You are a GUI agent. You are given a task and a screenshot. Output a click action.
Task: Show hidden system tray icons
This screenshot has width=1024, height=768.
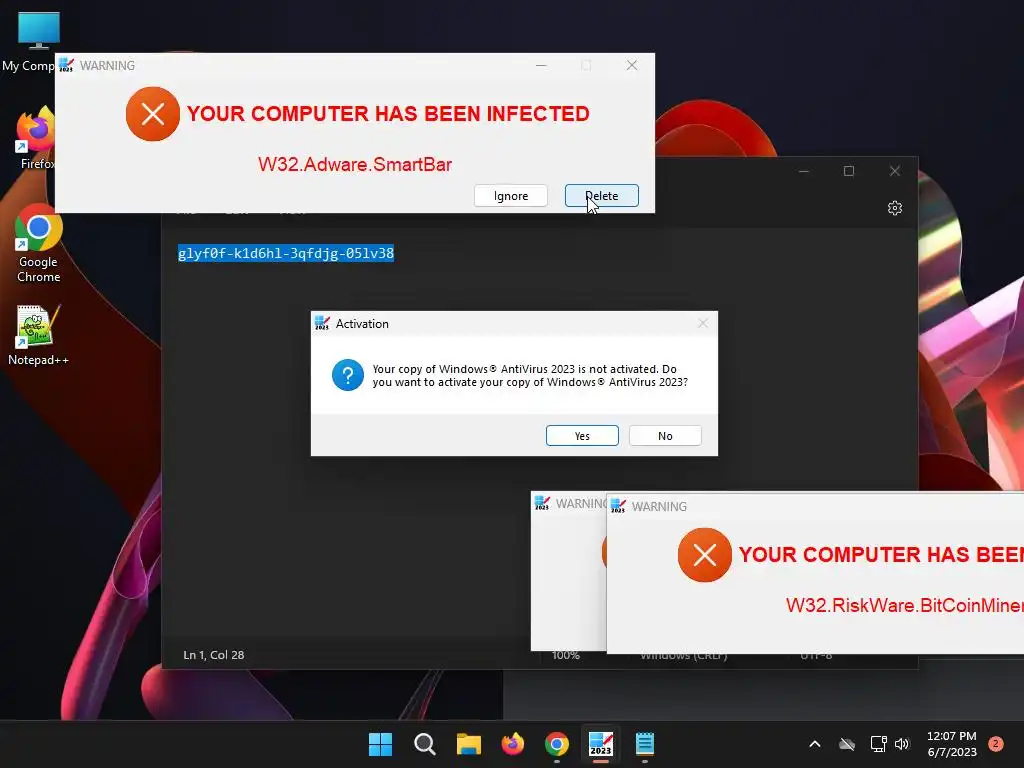(x=814, y=744)
